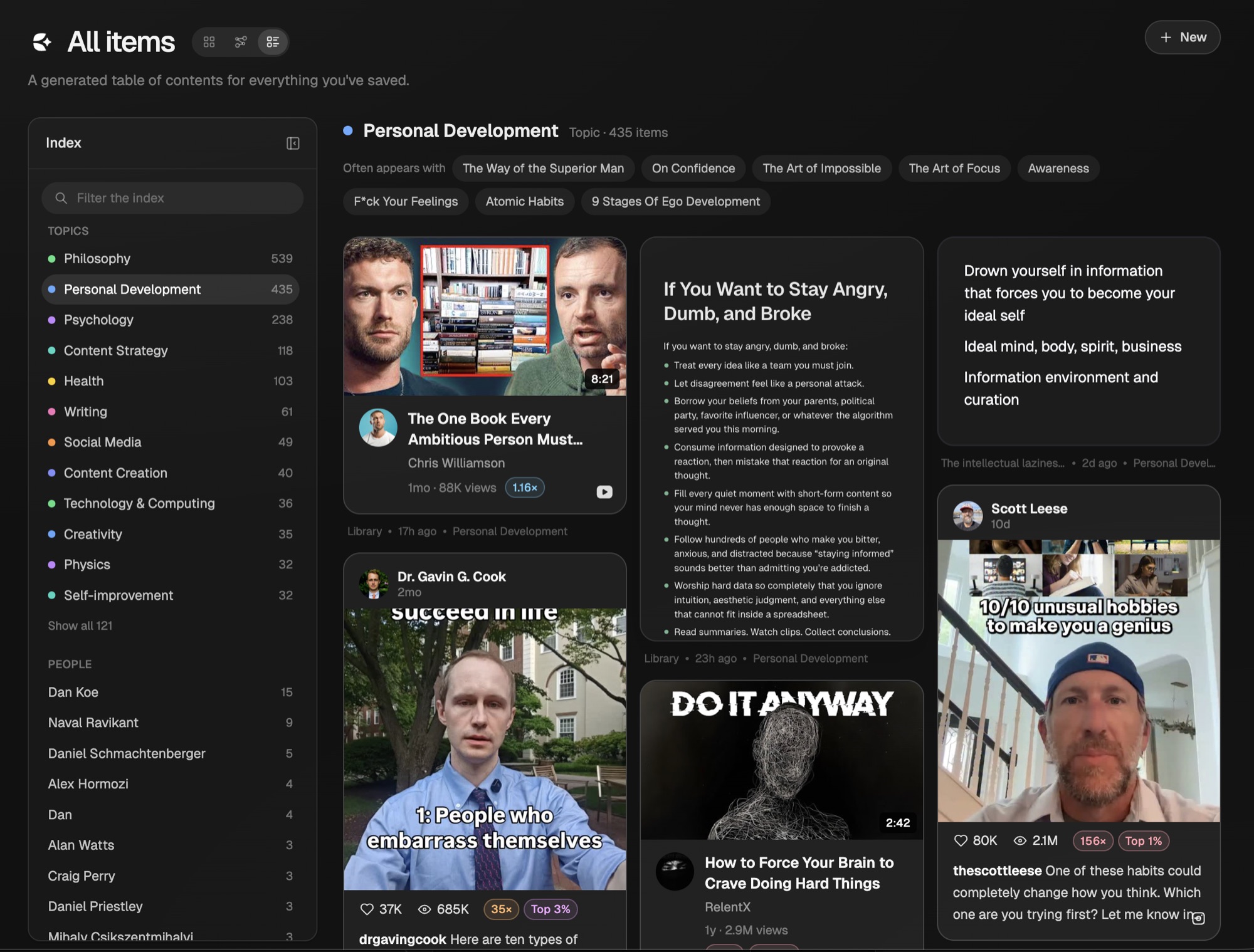The width and height of the screenshot is (1254, 952).
Task: Click the Awareness tag chip
Action: coord(1058,169)
